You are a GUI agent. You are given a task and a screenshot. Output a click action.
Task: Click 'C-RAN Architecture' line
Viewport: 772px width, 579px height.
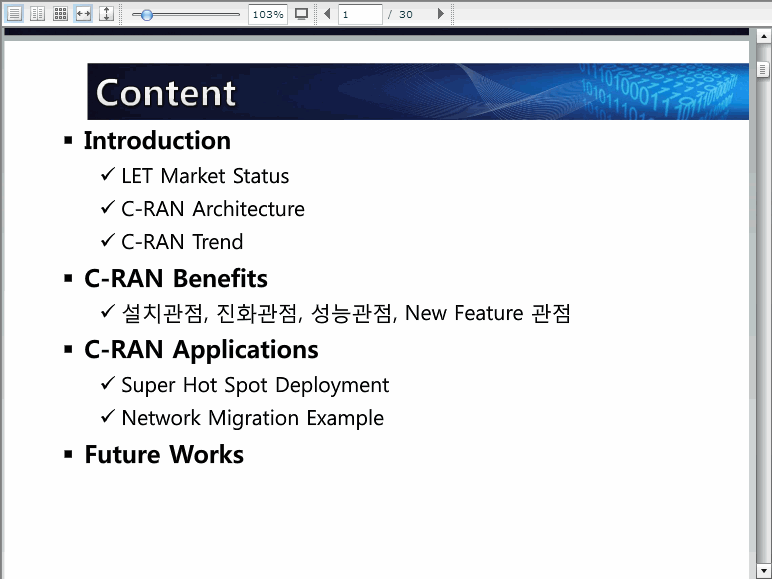pos(213,209)
